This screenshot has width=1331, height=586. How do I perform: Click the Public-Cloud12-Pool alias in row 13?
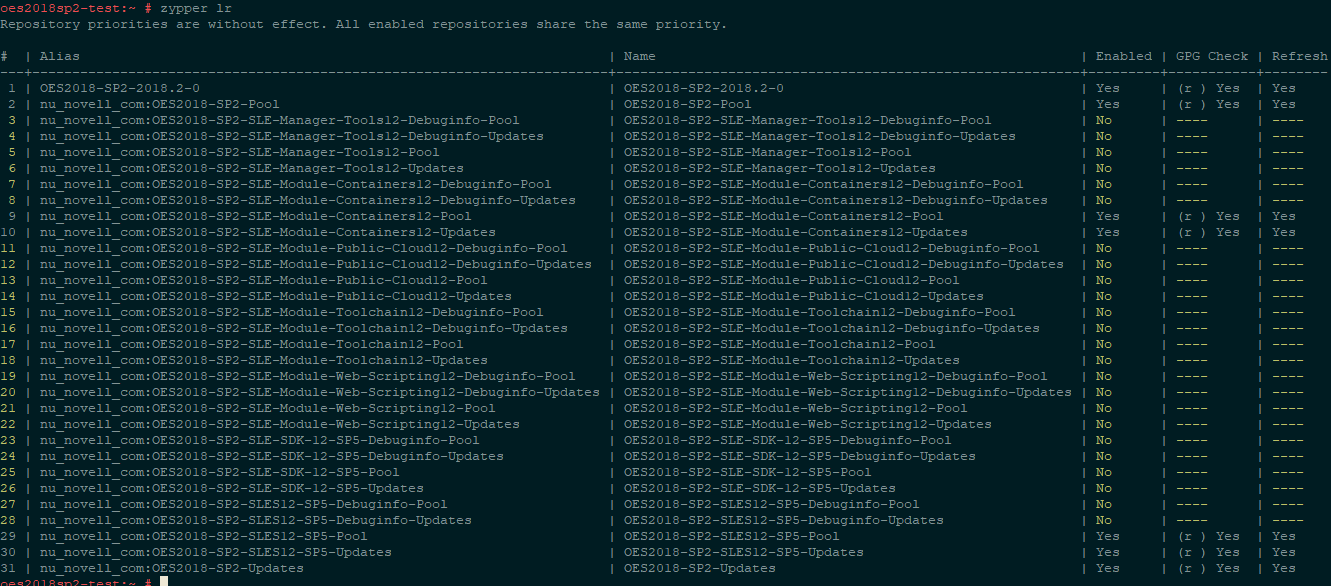(263, 280)
